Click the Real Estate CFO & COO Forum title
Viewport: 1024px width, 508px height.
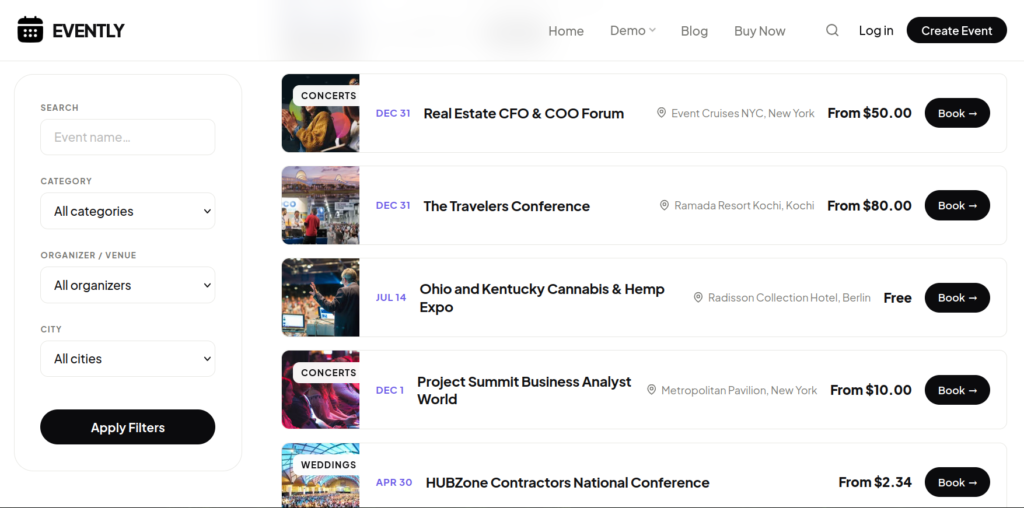pyautogui.click(x=524, y=113)
